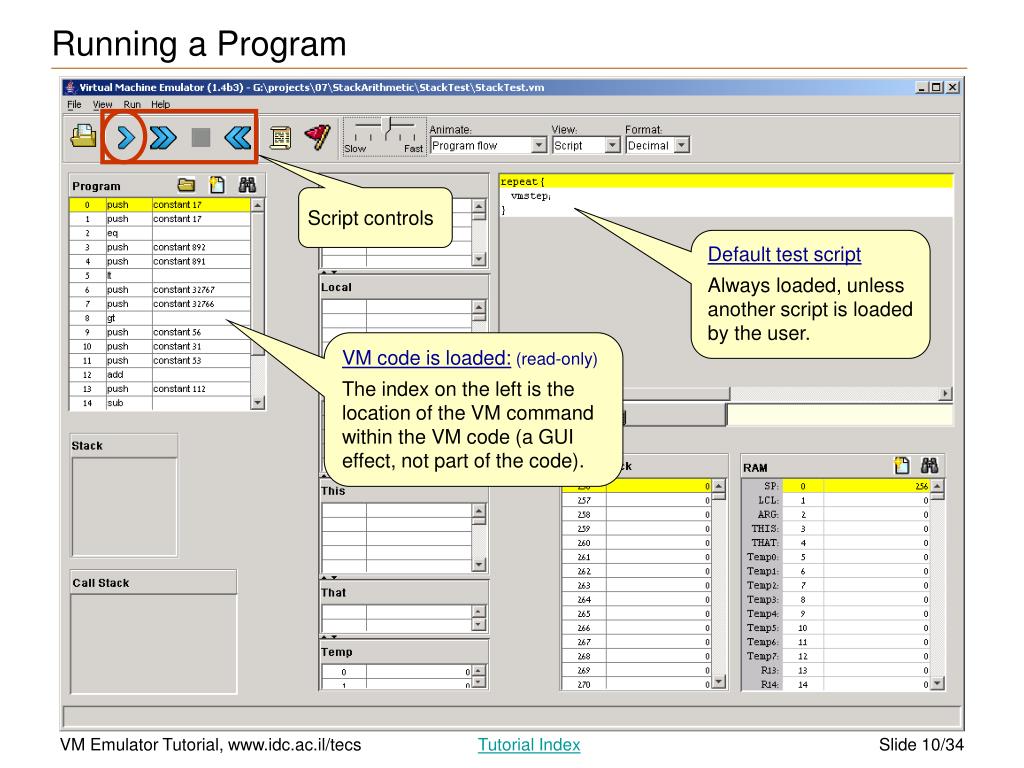Click the repeat line in script pane
The height and width of the screenshot is (768, 1024).
point(726,182)
